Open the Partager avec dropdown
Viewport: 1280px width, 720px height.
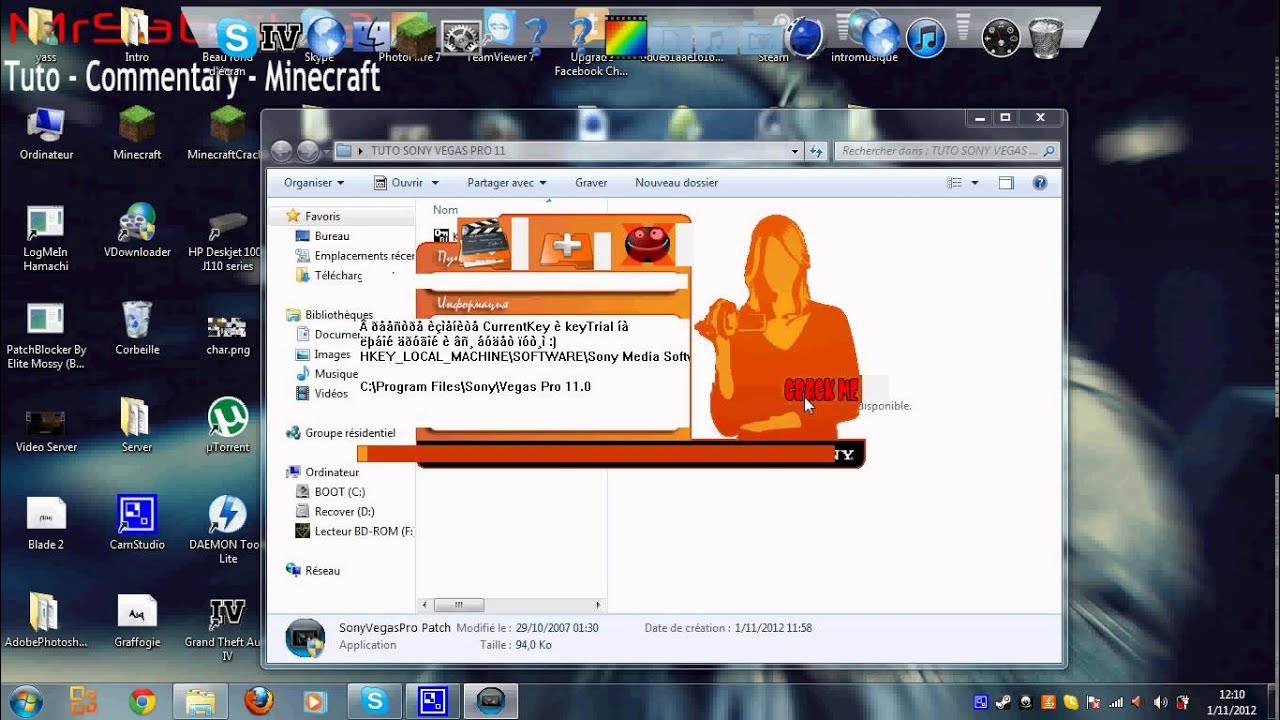click(x=507, y=183)
